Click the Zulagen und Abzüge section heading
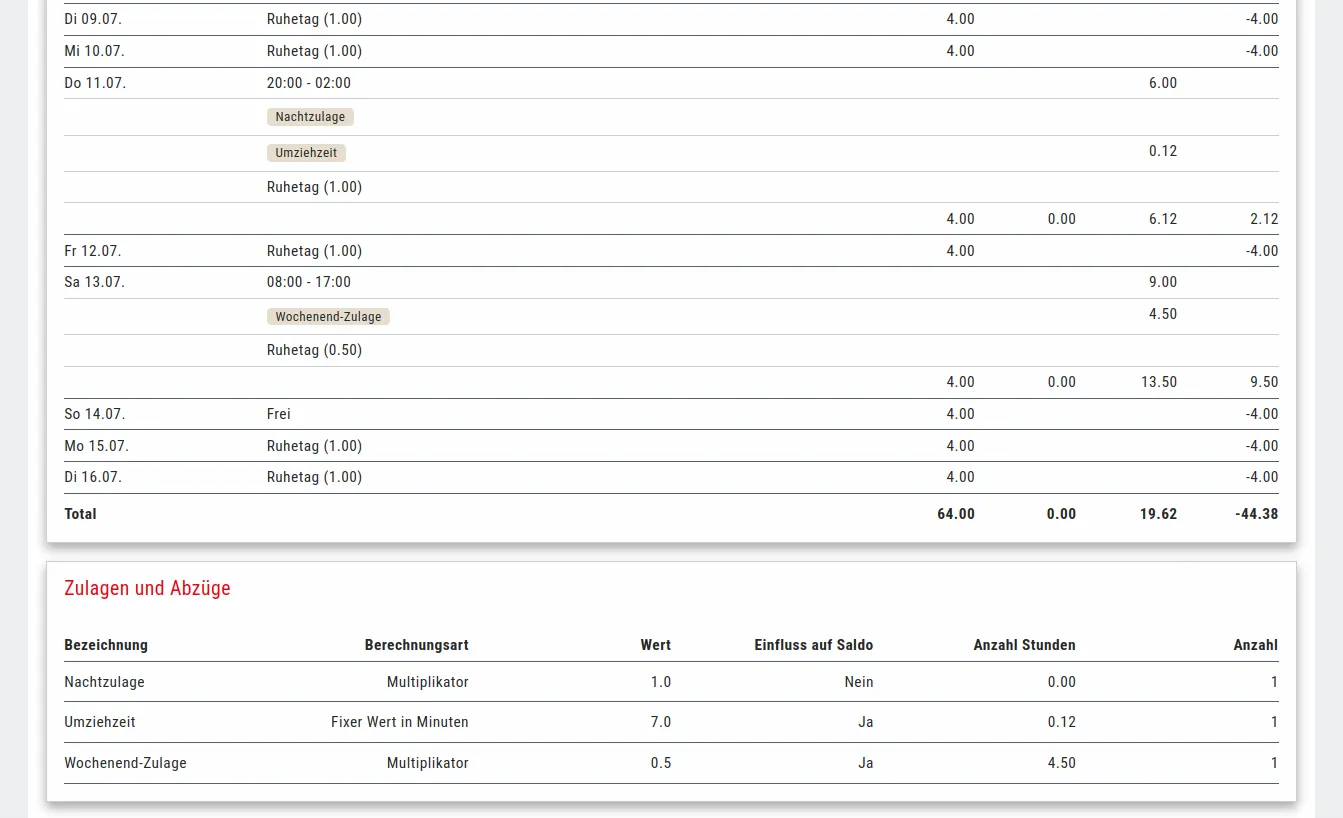The width and height of the screenshot is (1343, 818). tap(147, 588)
